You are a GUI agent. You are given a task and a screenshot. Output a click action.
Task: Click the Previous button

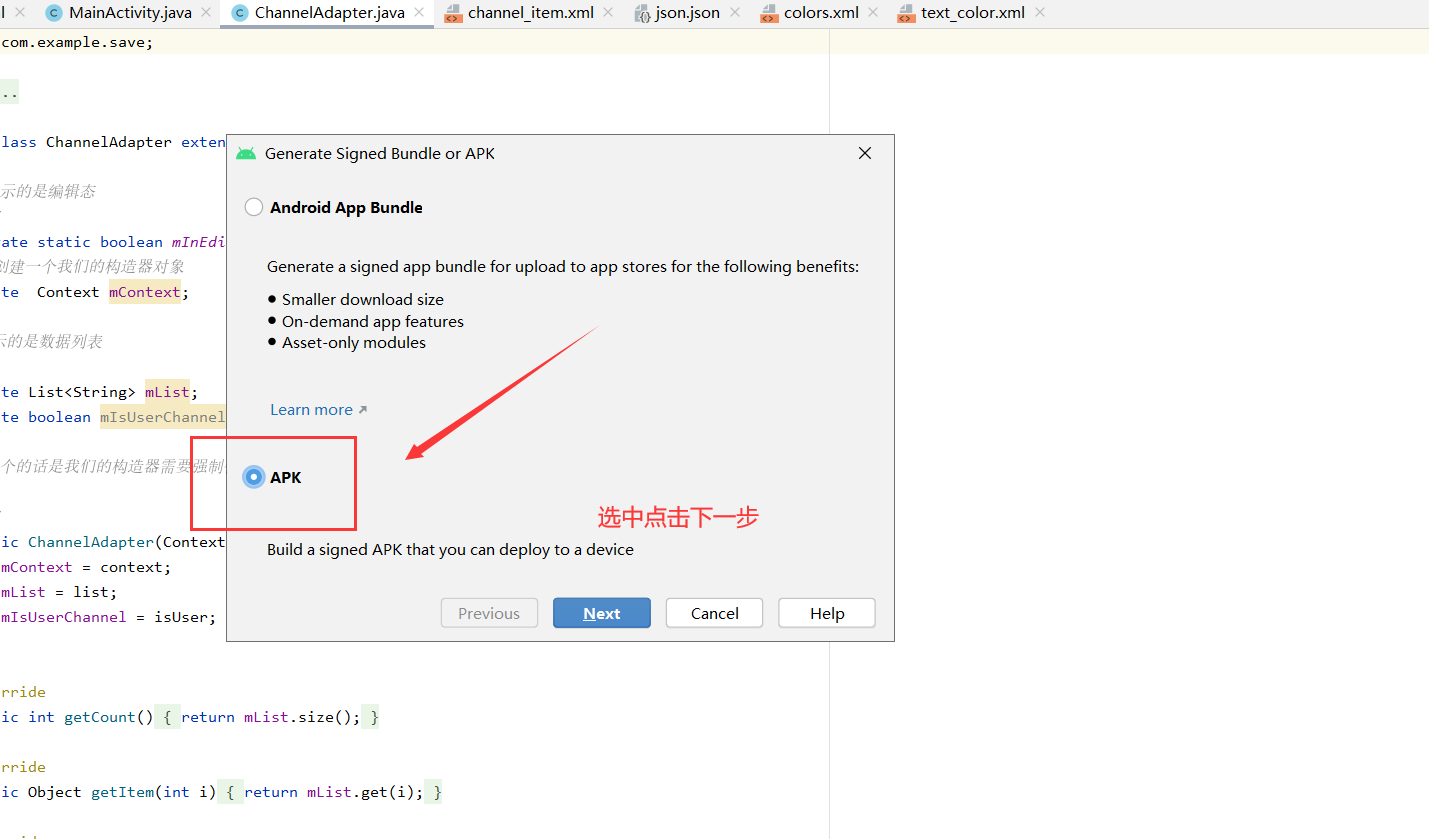click(489, 612)
